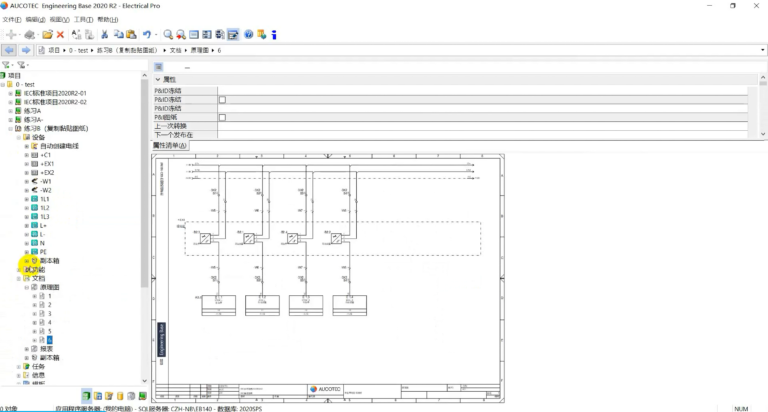The width and height of the screenshot is (768, 412).
Task: Expand the +C1 tree node
Action: (x=27, y=155)
